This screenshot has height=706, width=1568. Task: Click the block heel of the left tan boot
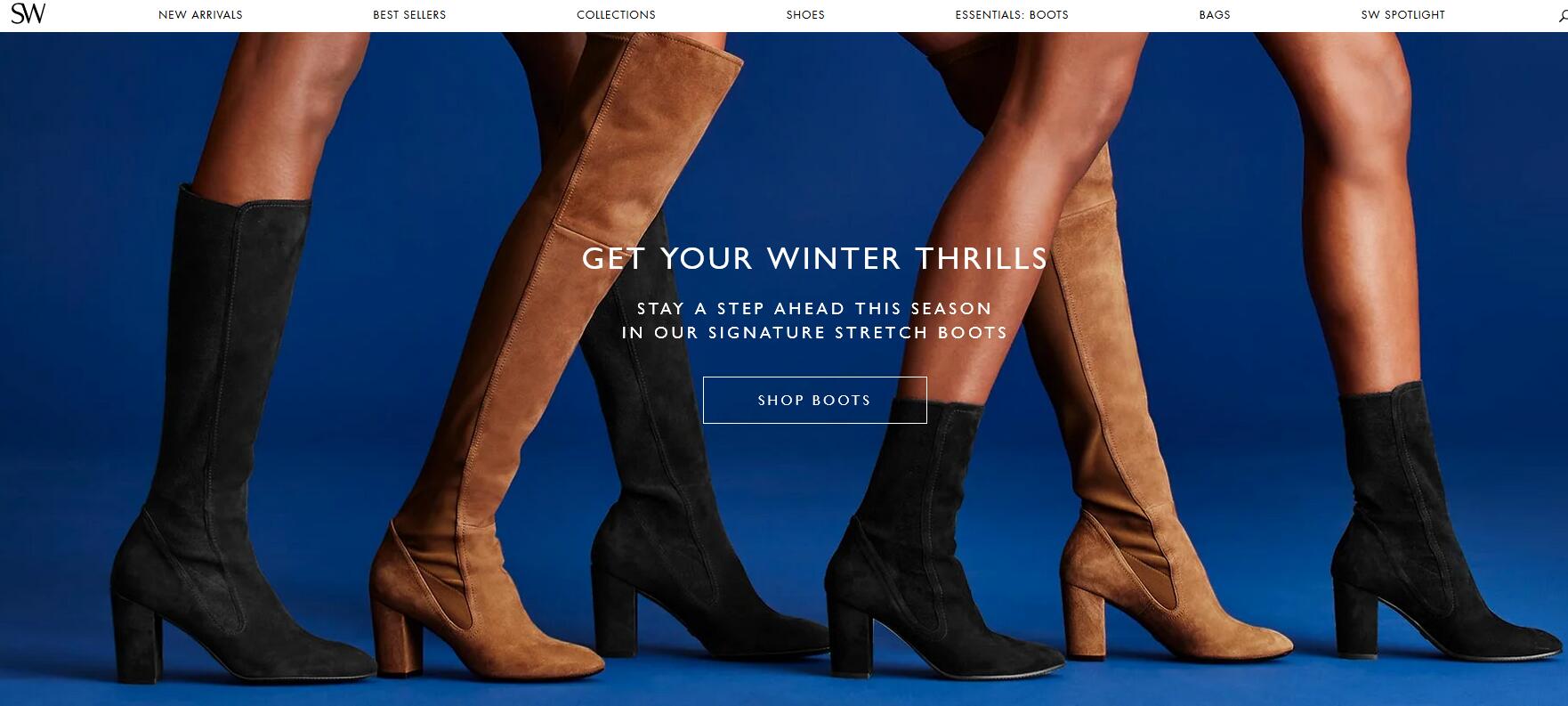397,637
